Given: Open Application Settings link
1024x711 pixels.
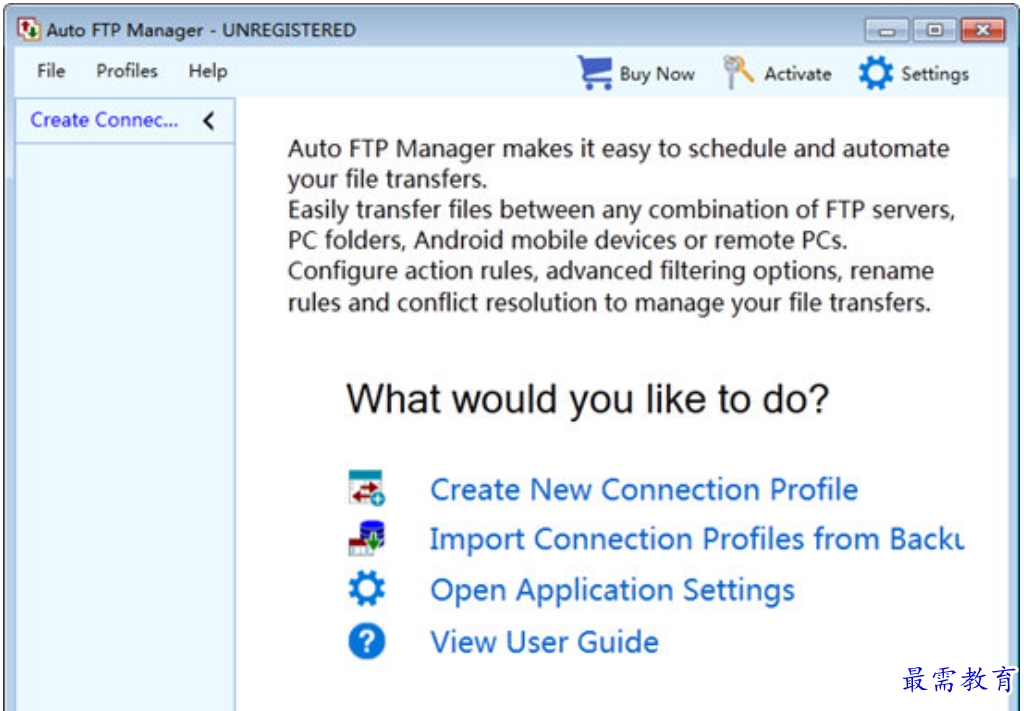Looking at the screenshot, I should [x=613, y=591].
